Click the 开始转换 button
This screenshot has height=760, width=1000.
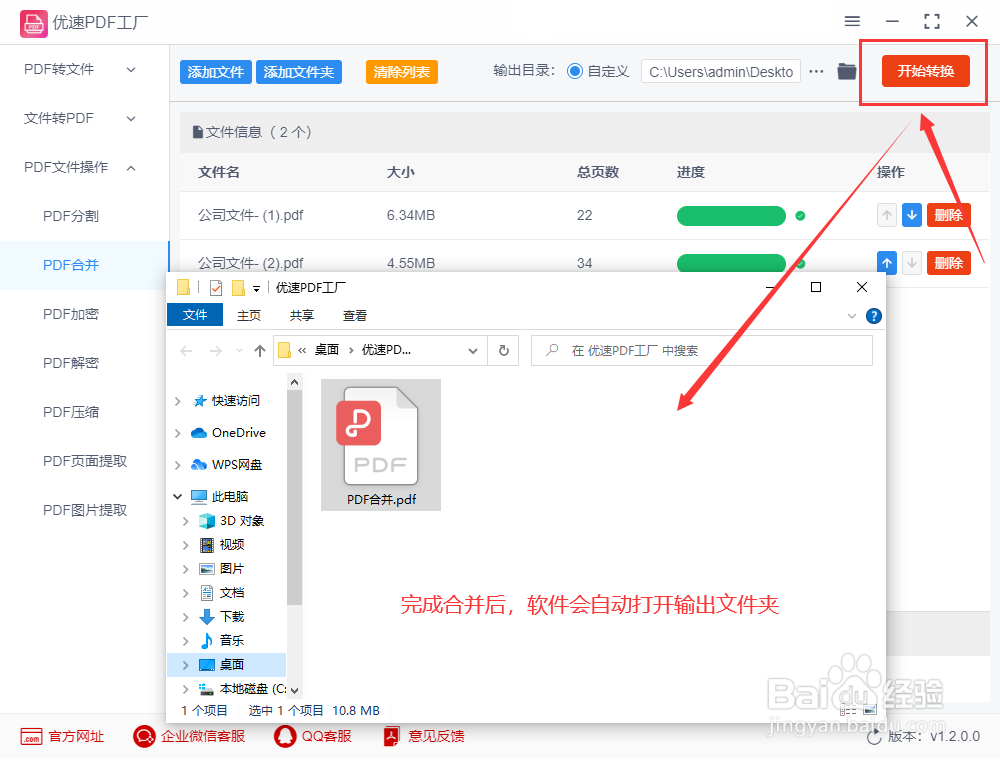coord(925,71)
